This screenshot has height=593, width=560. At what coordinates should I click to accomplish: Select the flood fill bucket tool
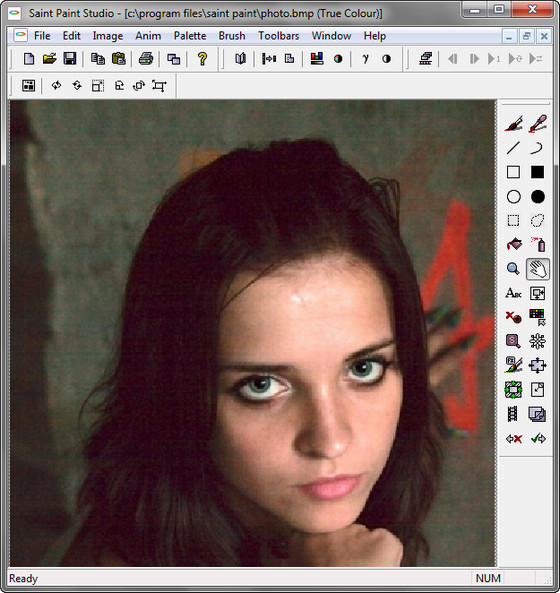pos(513,244)
